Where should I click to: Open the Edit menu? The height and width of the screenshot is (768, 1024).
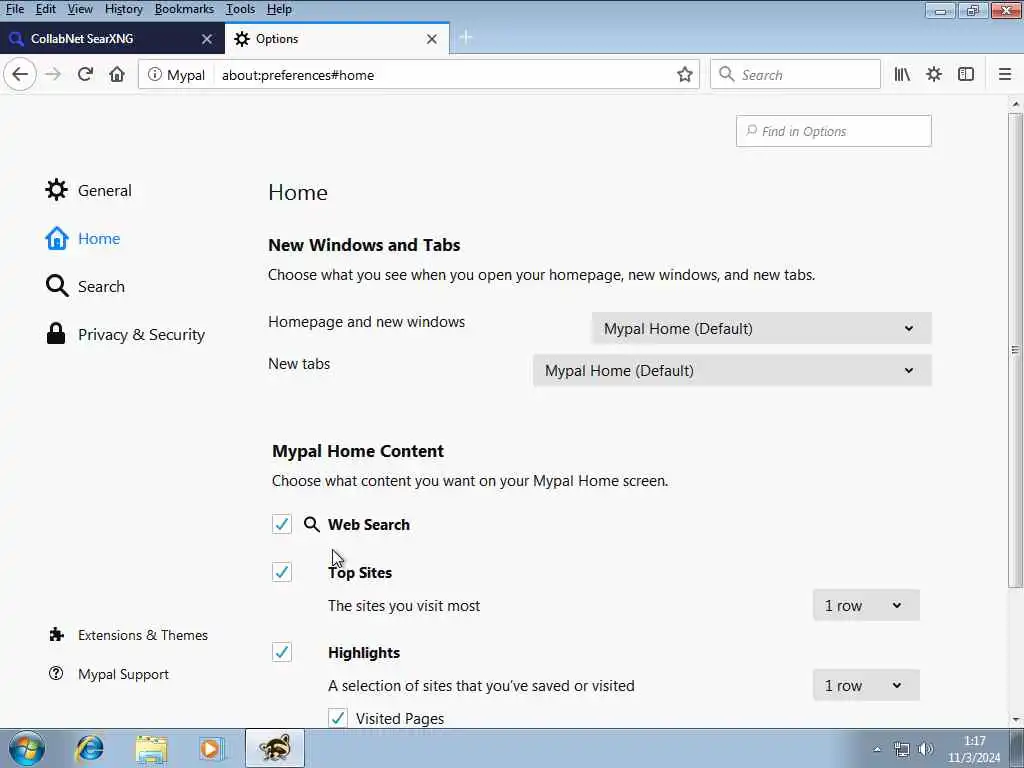tap(45, 9)
